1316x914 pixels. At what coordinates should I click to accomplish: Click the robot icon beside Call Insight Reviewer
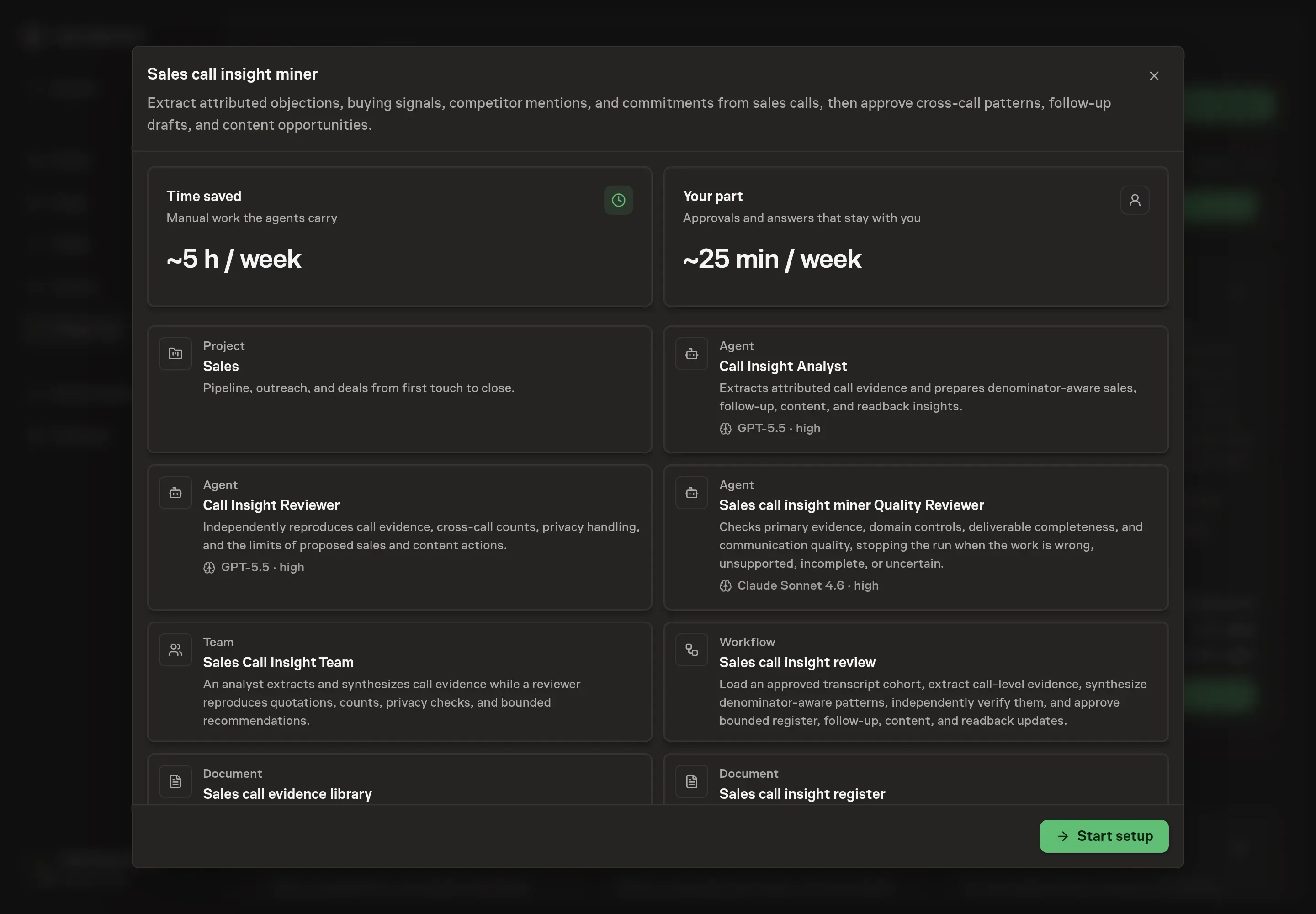[x=175, y=493]
